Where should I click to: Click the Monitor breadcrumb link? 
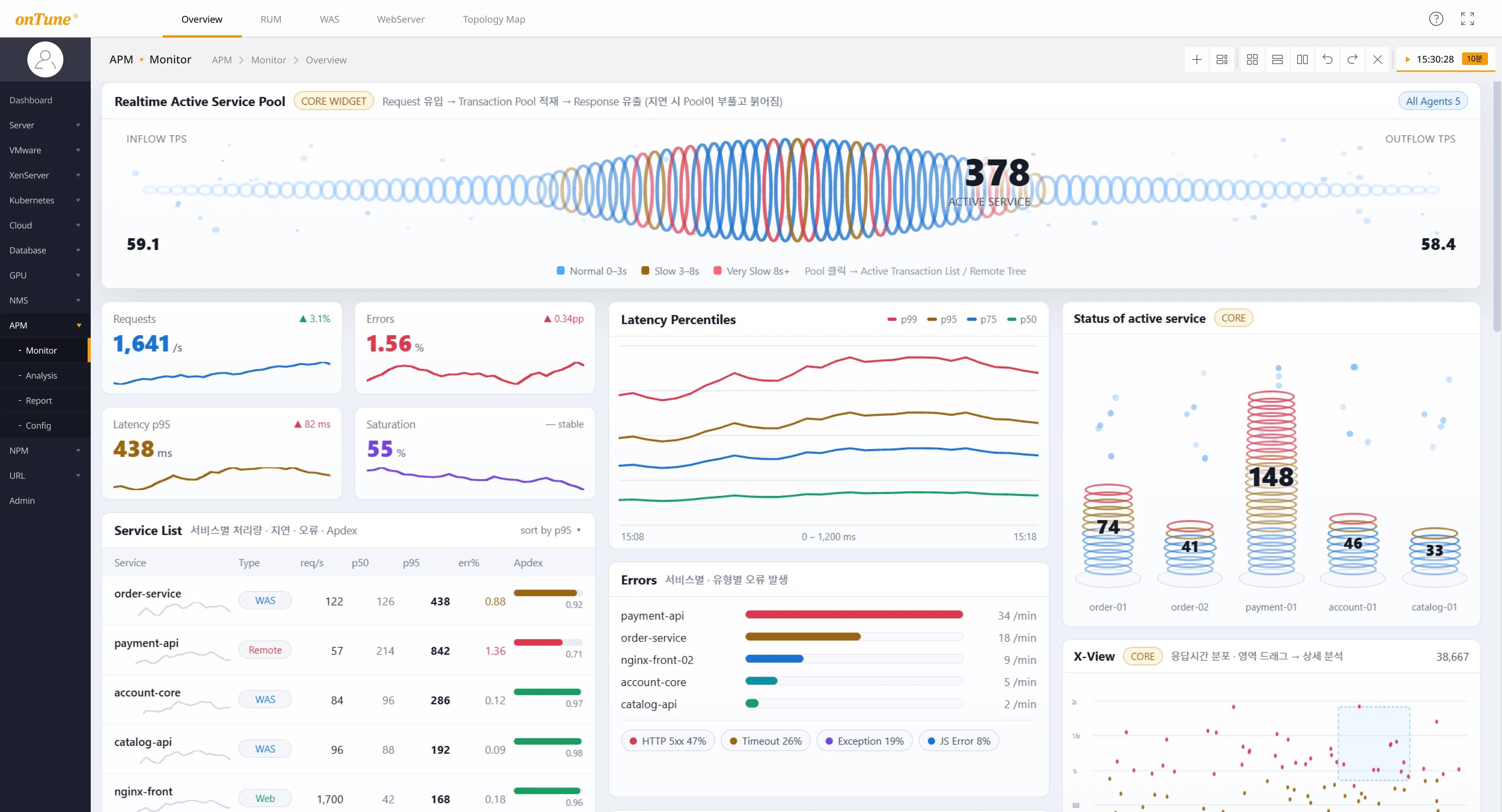tap(268, 60)
